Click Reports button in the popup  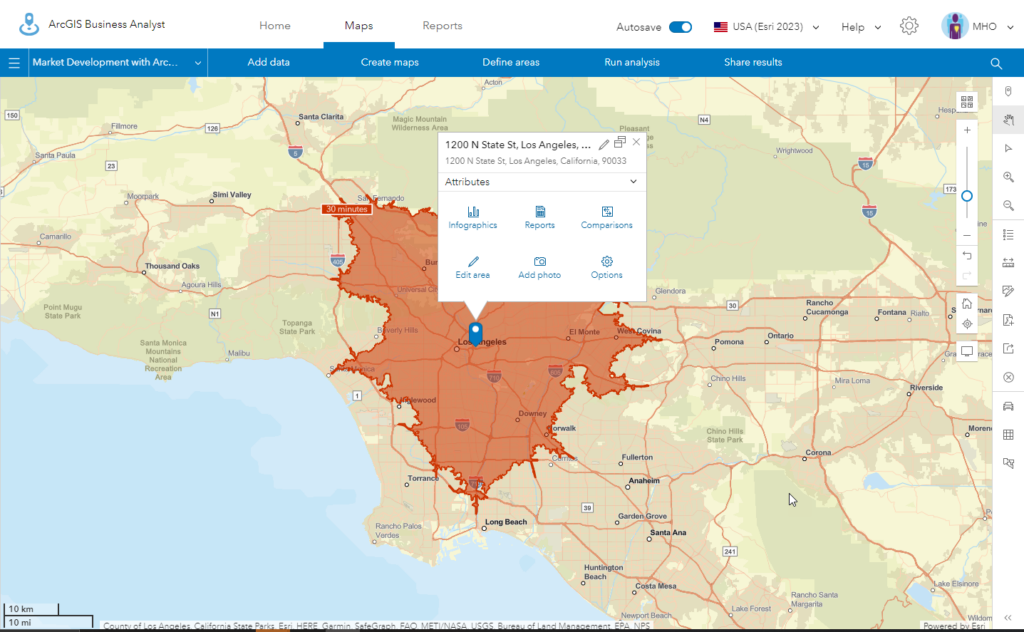(x=539, y=217)
